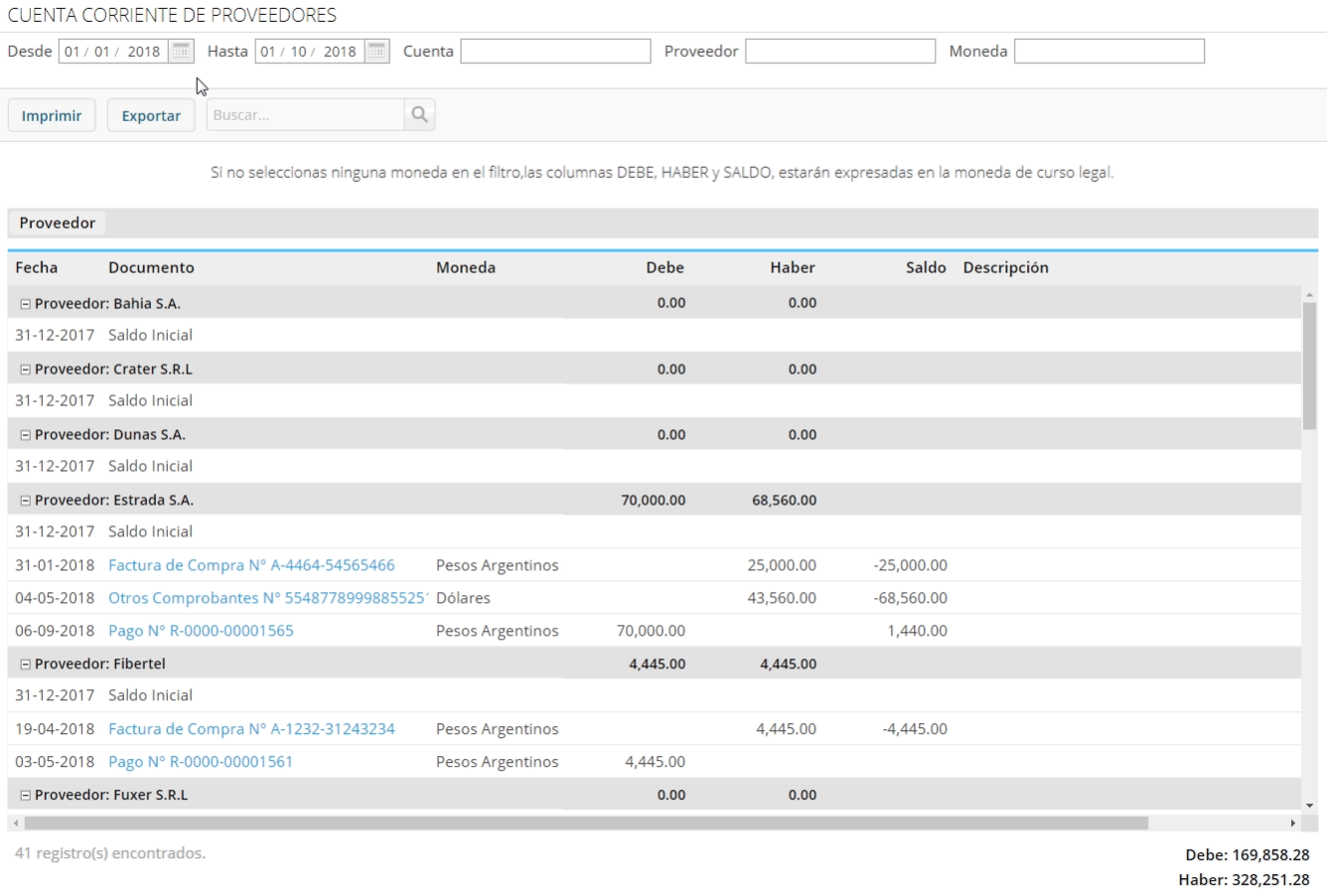Sort by the Descripción column header
Image resolution: width=1327 pixels, height=896 pixels.
pos(1005,267)
